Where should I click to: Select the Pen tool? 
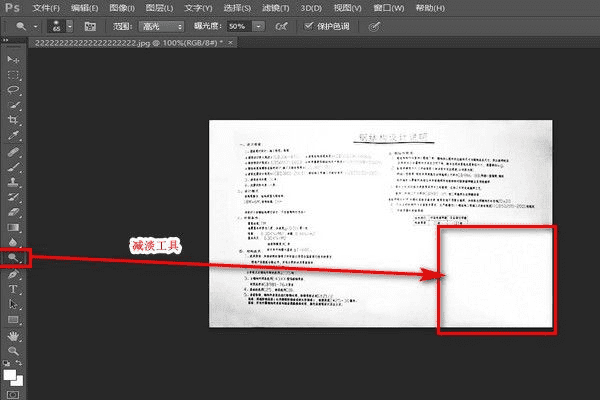pyautogui.click(x=13, y=274)
